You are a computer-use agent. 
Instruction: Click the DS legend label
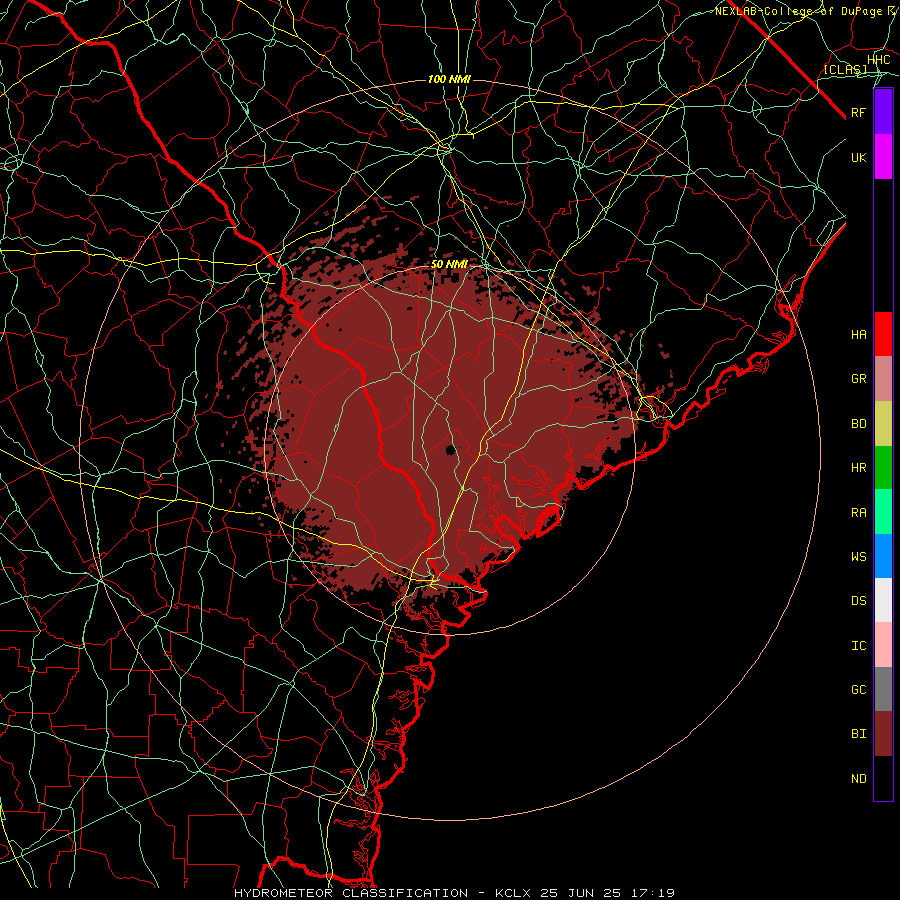(859, 601)
